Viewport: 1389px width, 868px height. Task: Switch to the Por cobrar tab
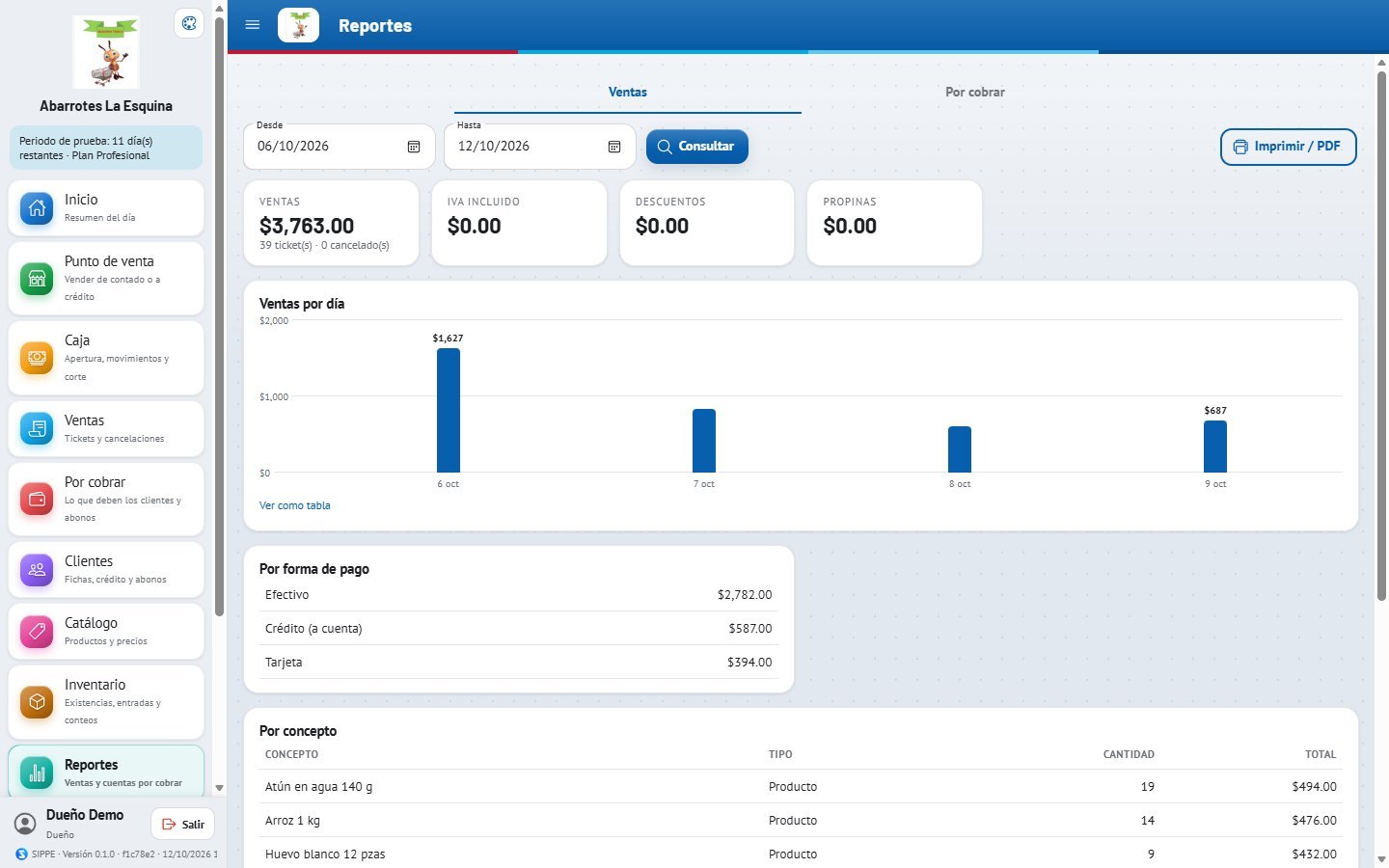(x=975, y=93)
